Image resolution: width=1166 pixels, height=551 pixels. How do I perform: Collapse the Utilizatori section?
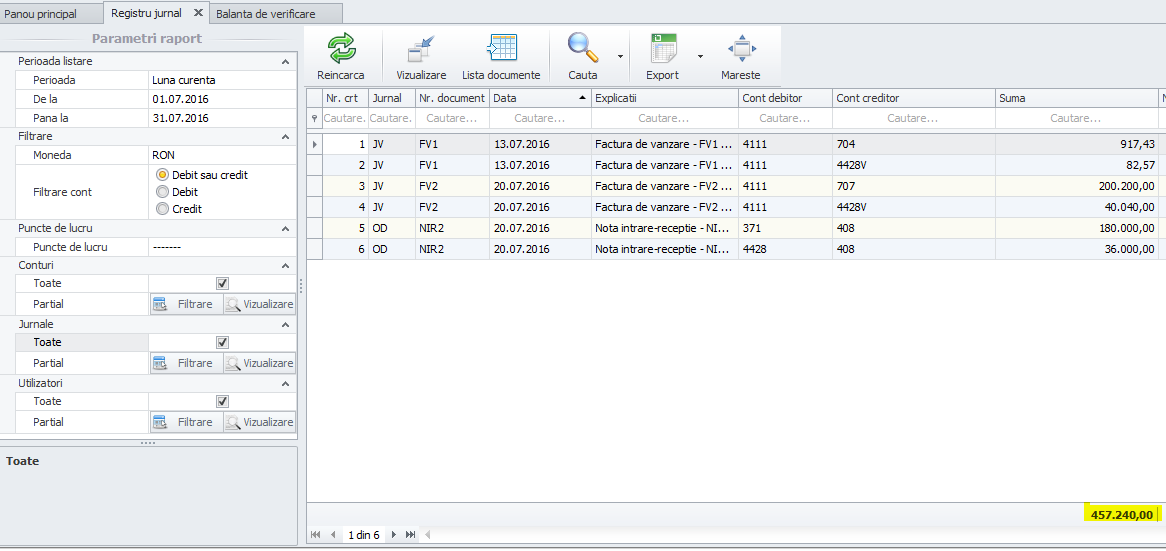pyautogui.click(x=285, y=384)
